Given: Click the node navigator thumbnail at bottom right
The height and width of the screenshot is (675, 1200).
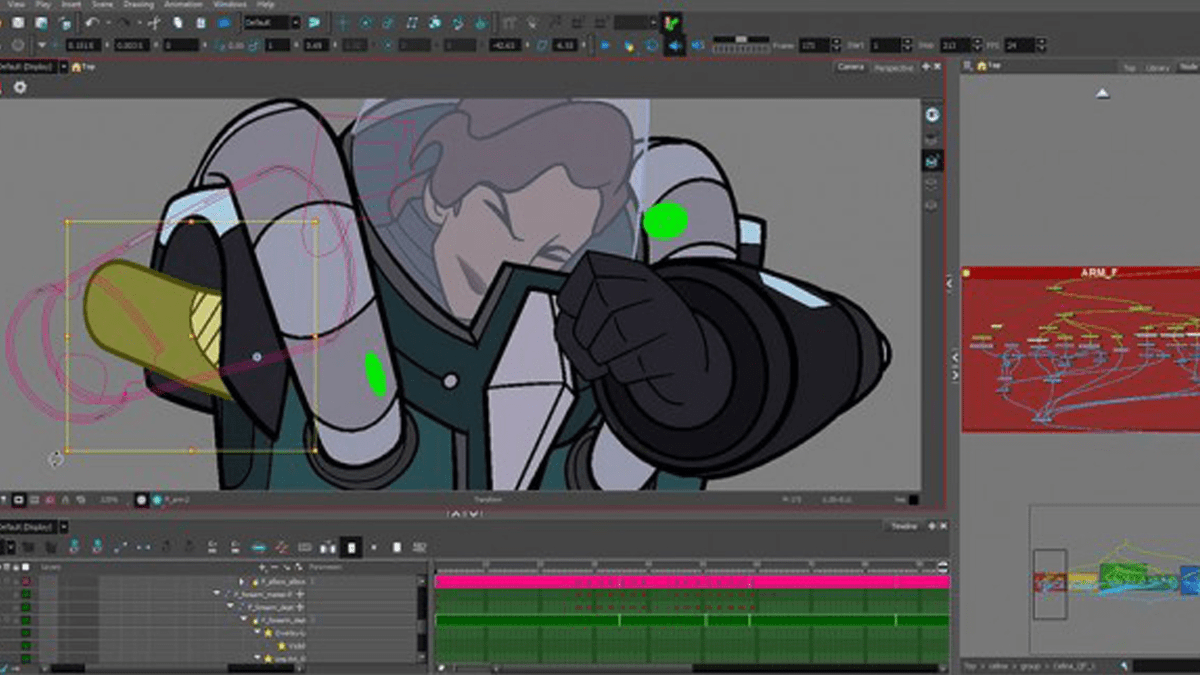Looking at the screenshot, I should point(1115,580).
